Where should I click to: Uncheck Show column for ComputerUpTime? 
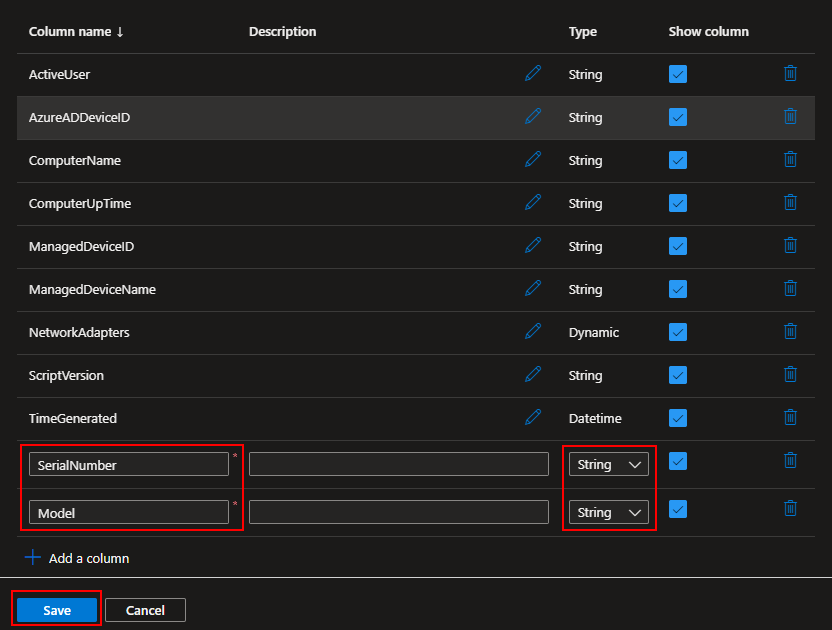678,203
